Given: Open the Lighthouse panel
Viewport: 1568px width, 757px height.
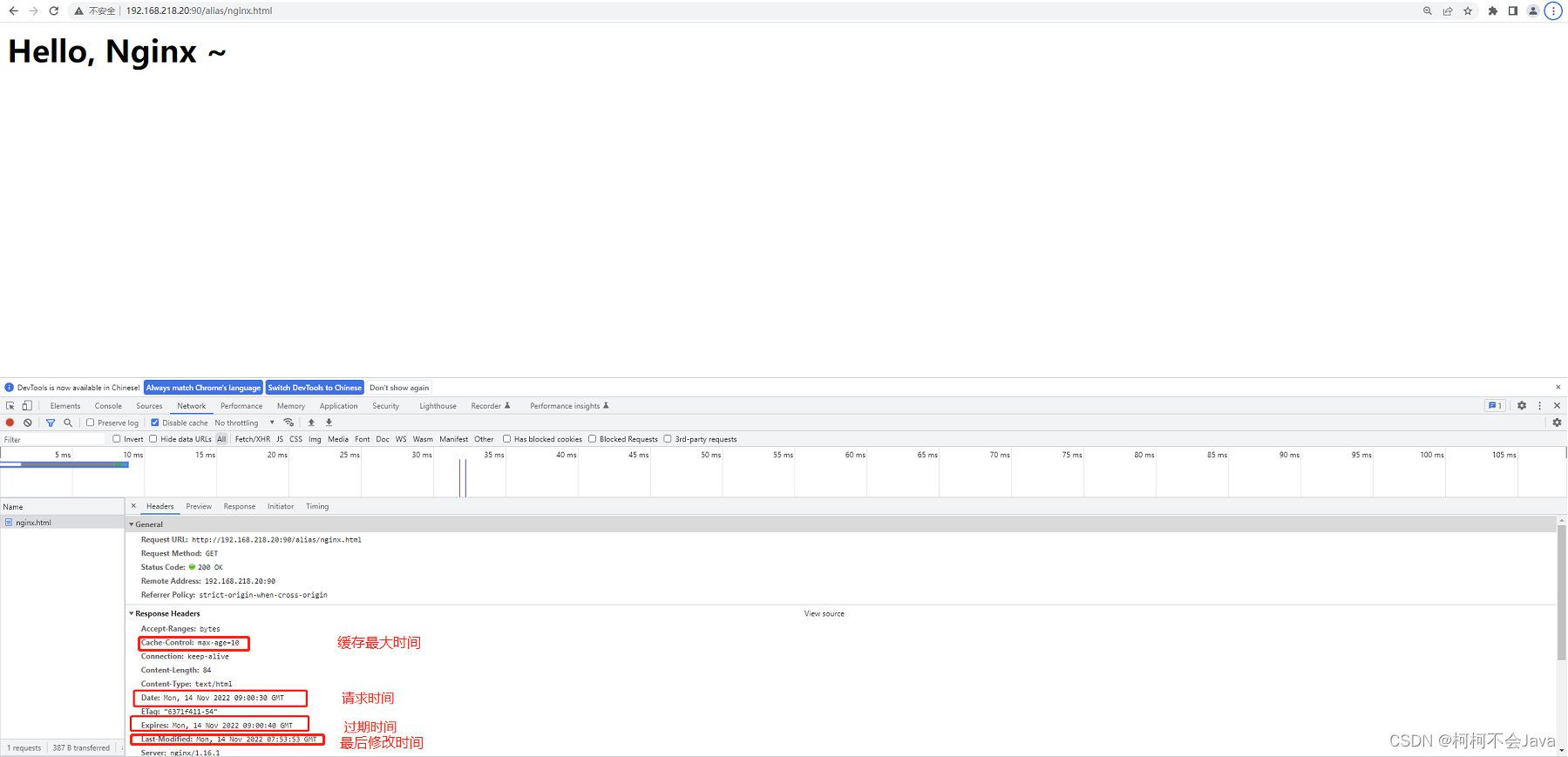Looking at the screenshot, I should click(x=438, y=406).
